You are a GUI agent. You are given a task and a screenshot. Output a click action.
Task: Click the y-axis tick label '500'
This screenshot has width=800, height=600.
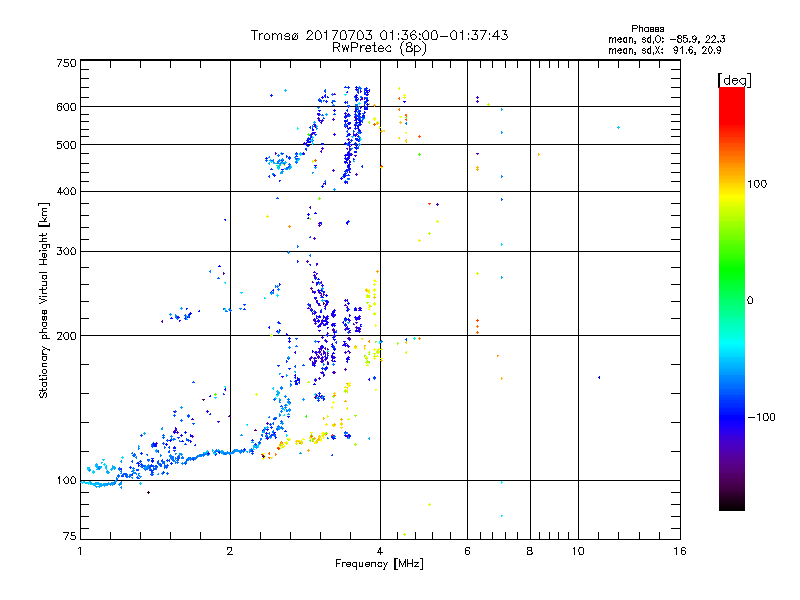[66, 145]
